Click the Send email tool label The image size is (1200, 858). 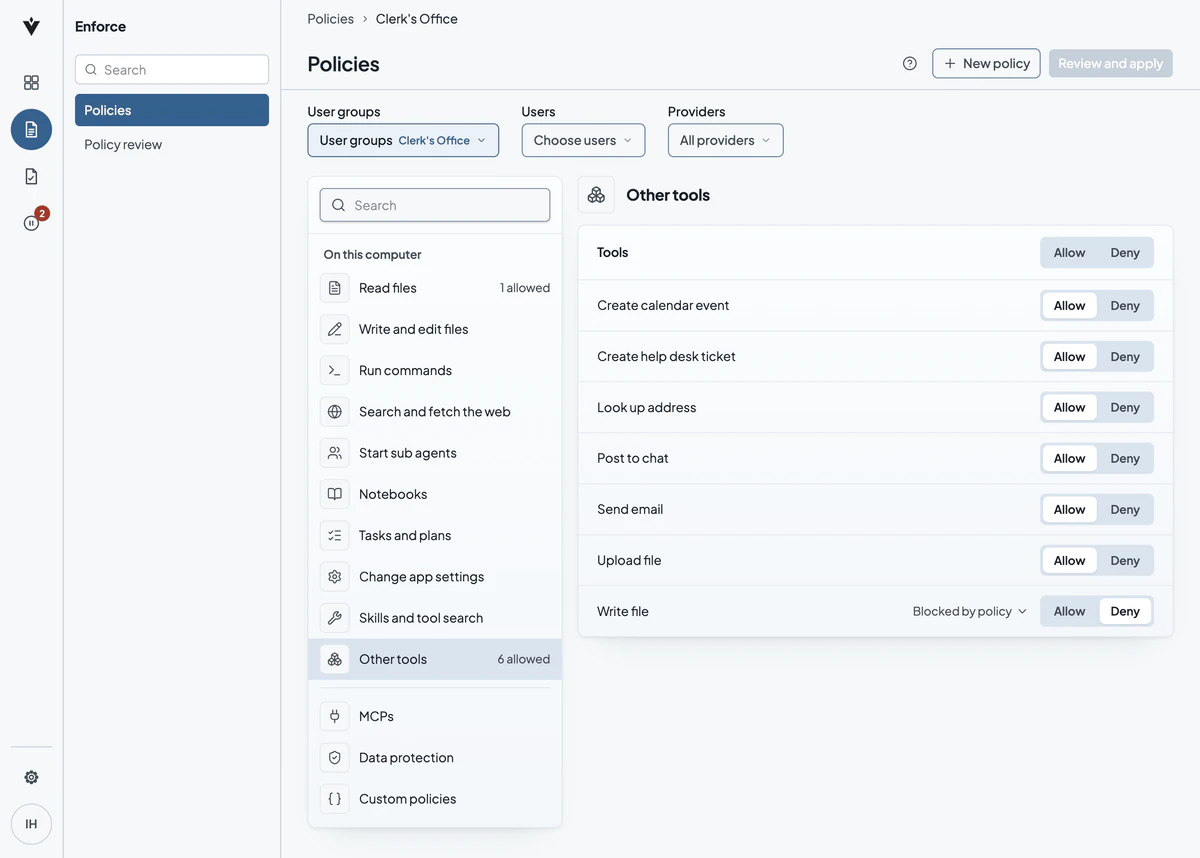coord(630,509)
